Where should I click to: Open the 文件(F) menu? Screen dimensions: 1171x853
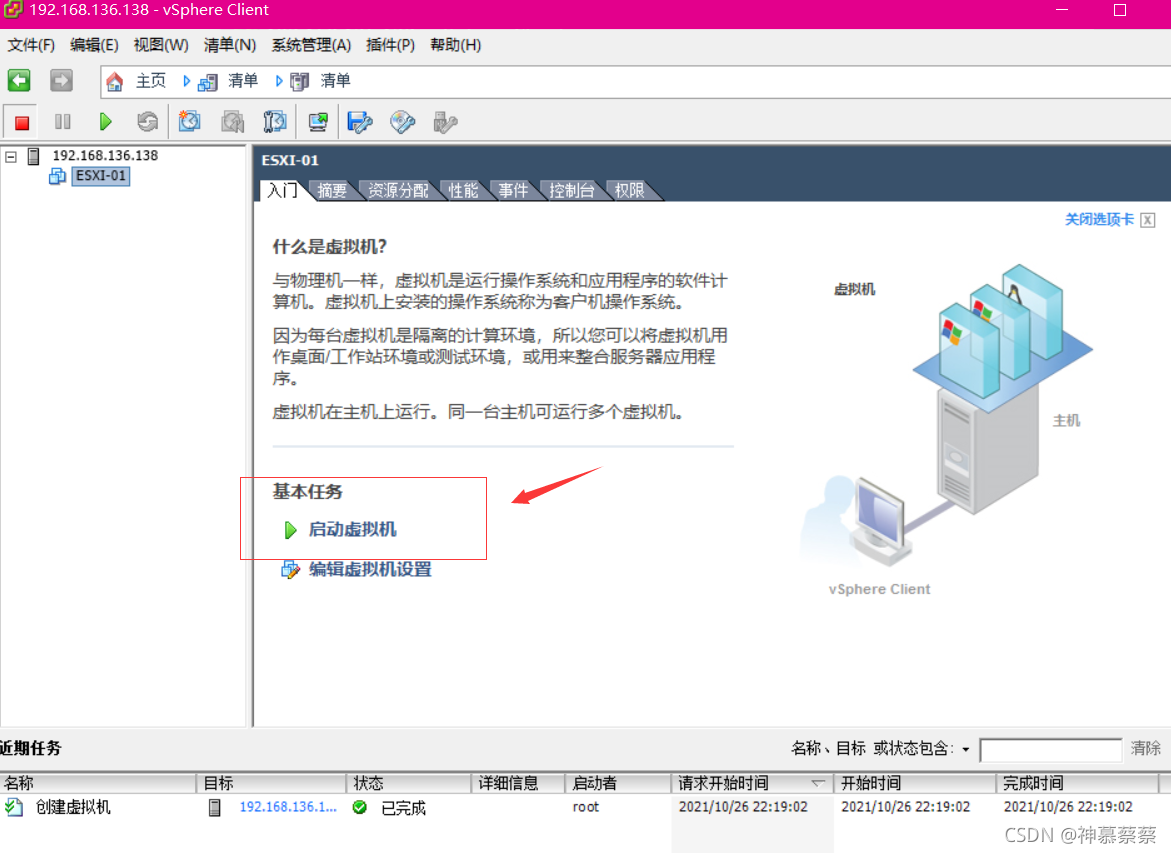click(x=31, y=46)
